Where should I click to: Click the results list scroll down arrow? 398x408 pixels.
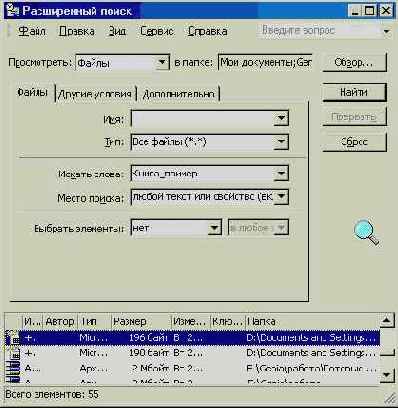coord(387,375)
